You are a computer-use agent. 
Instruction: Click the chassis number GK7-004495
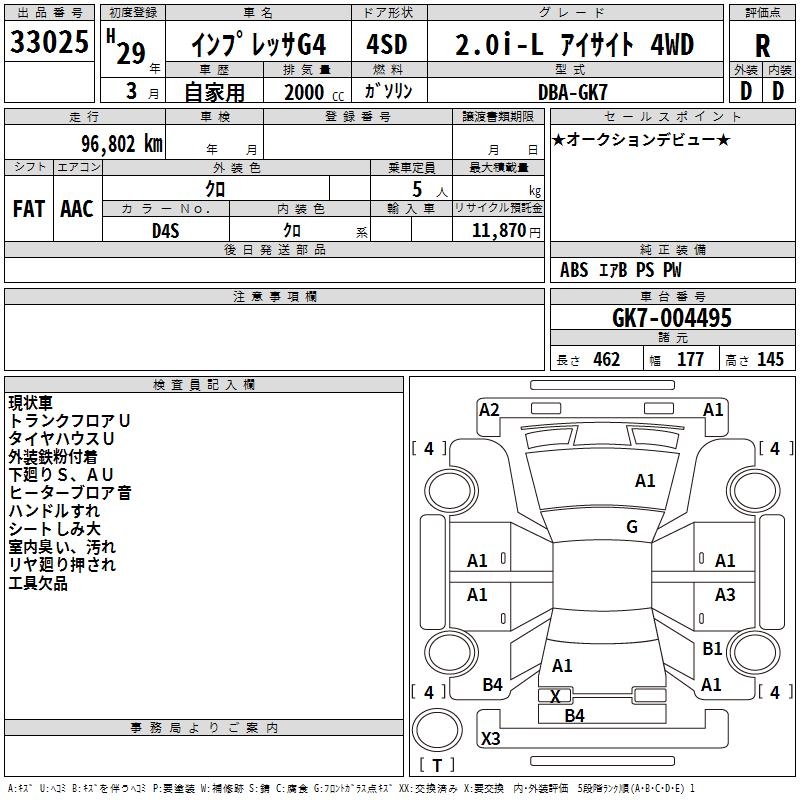(x=672, y=318)
